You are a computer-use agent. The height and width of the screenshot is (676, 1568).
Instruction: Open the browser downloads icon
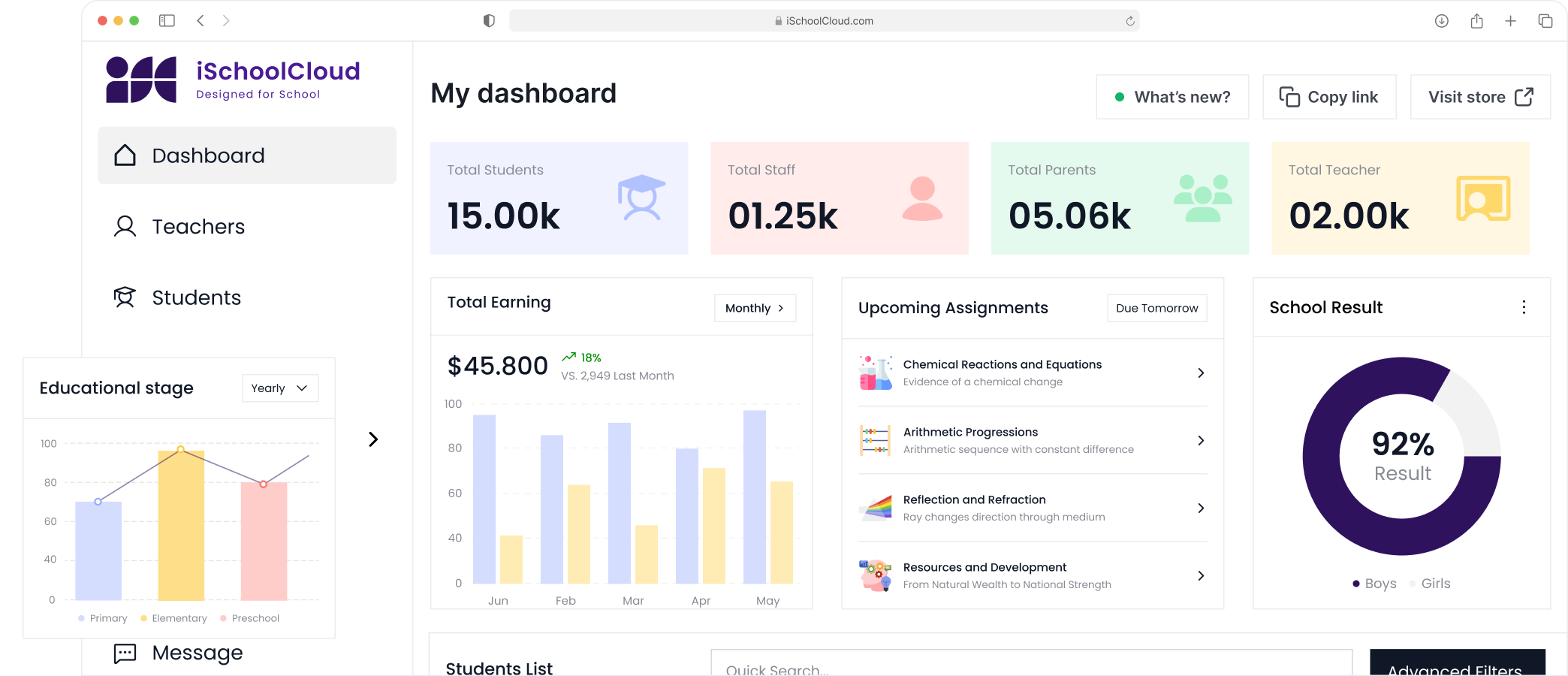coord(1441,21)
